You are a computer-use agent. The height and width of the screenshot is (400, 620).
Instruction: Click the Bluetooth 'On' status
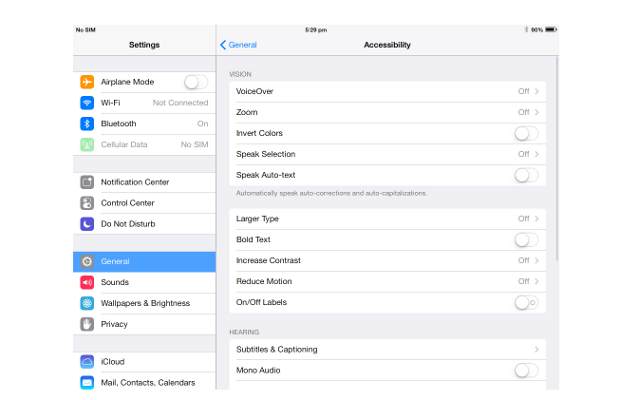203,124
